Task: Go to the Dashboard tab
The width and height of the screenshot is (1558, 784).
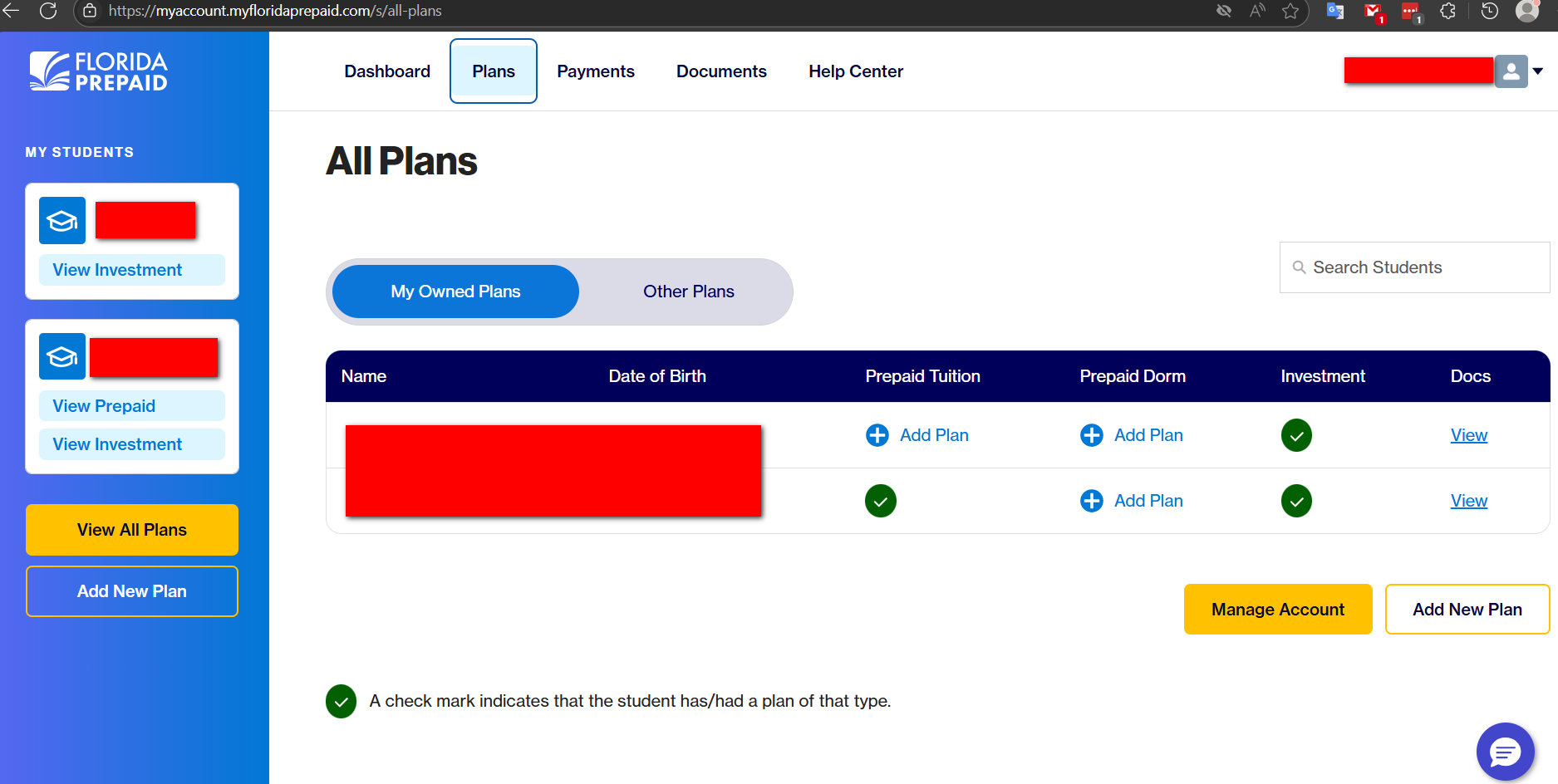Action: (x=387, y=71)
